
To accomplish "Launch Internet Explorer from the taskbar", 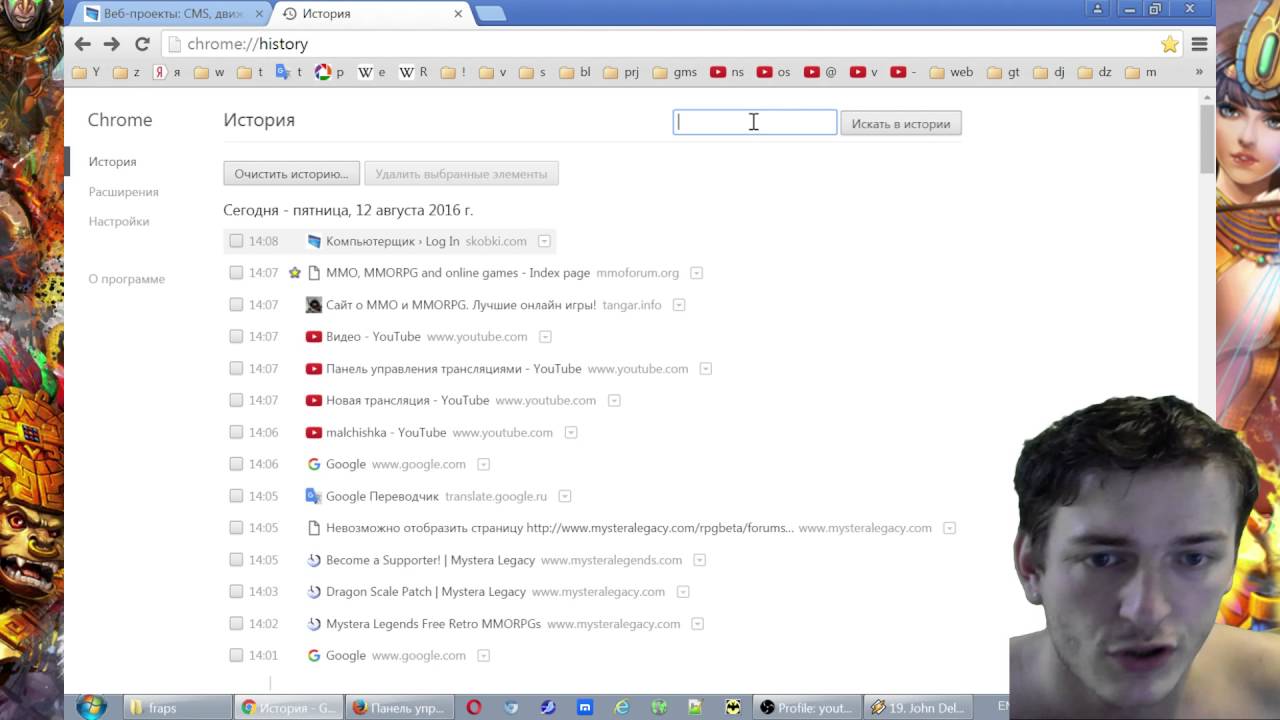I will (622, 707).
